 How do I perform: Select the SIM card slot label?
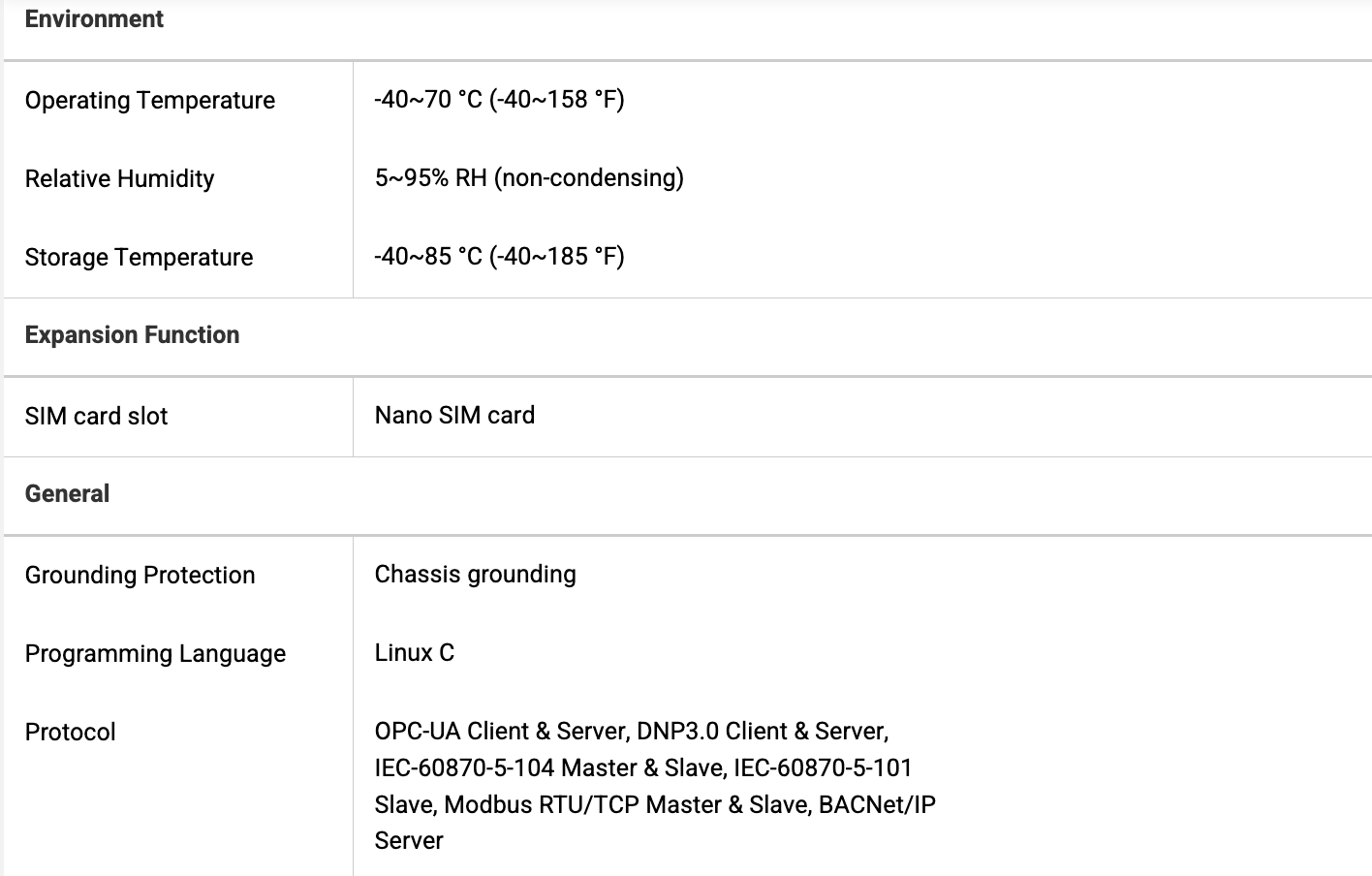tap(96, 417)
